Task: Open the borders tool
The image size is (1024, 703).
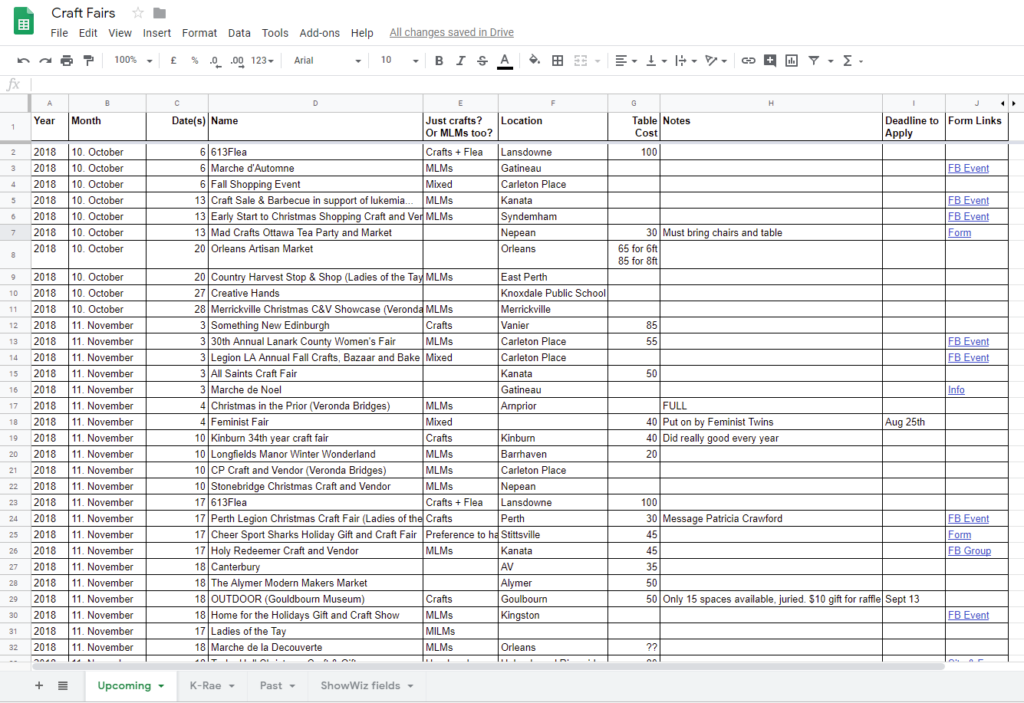Action: [558, 61]
